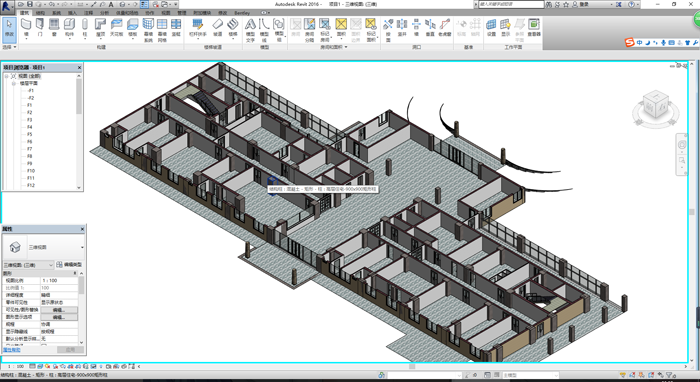Click the Properties panel vertical scrollbar
The width and height of the screenshot is (700, 382).
click(x=81, y=308)
